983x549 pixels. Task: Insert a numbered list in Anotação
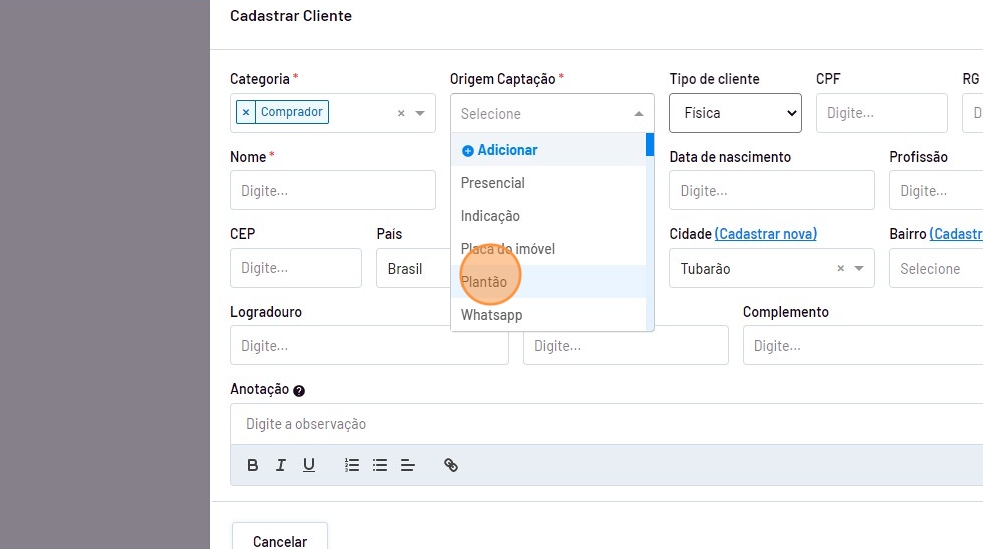[x=352, y=465]
